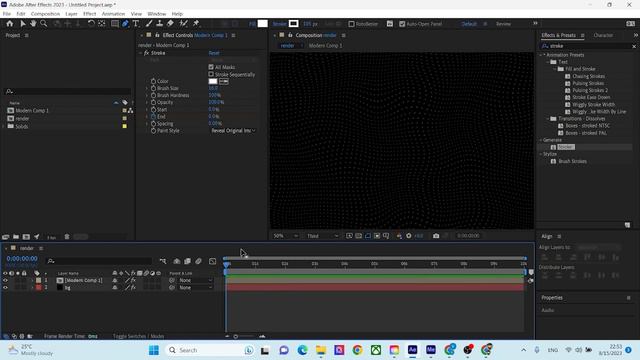The image size is (640, 360).
Task: Collapse the Fill and Stroke folder
Action: [x=555, y=69]
